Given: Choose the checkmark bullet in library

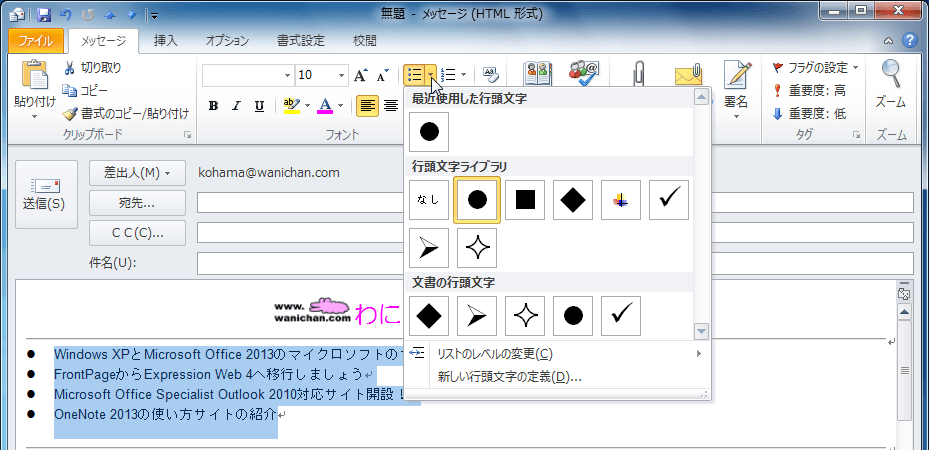Looking at the screenshot, I should (669, 200).
